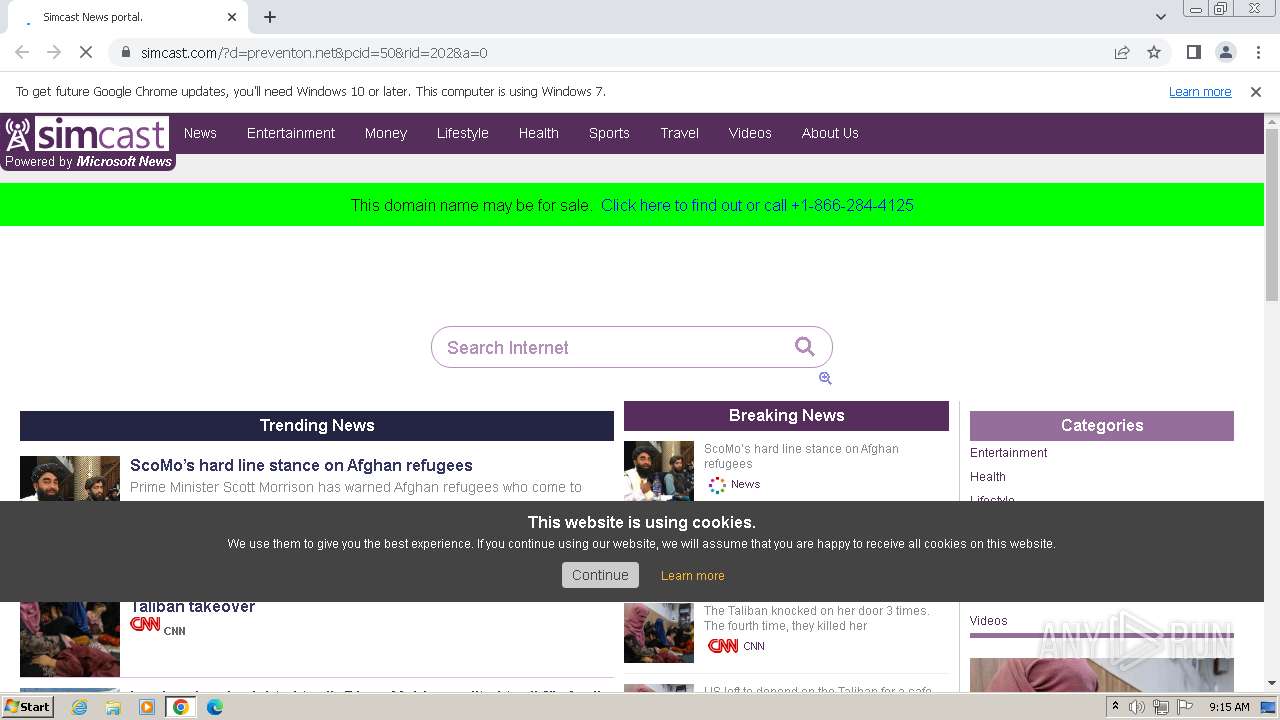The height and width of the screenshot is (720, 1280).
Task: Open the About Us page
Action: 830,133
